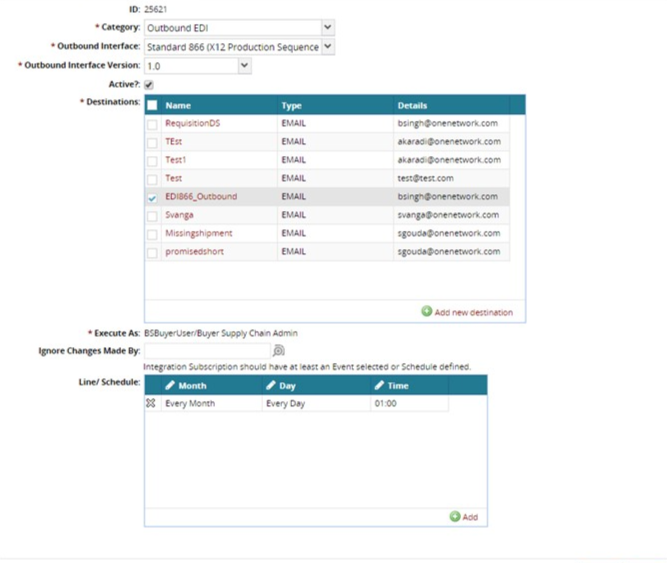Screen dimensions: 667x563
Task: Click the BSBuyerUser/Buyer Supply Chain Admin text
Action: tap(221, 333)
